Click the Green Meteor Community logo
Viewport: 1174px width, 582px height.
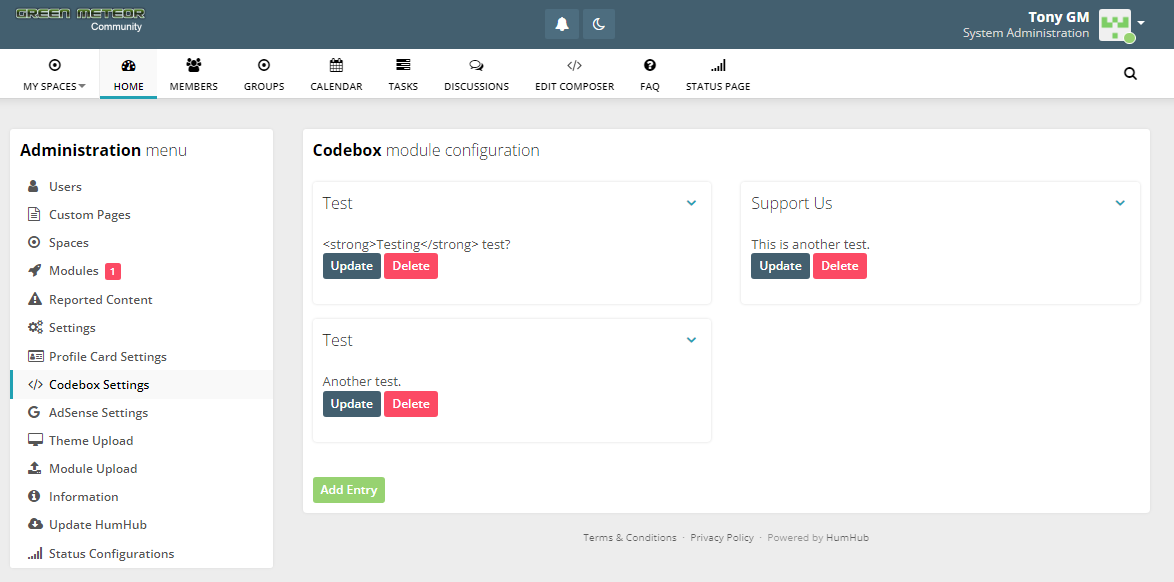tap(80, 19)
